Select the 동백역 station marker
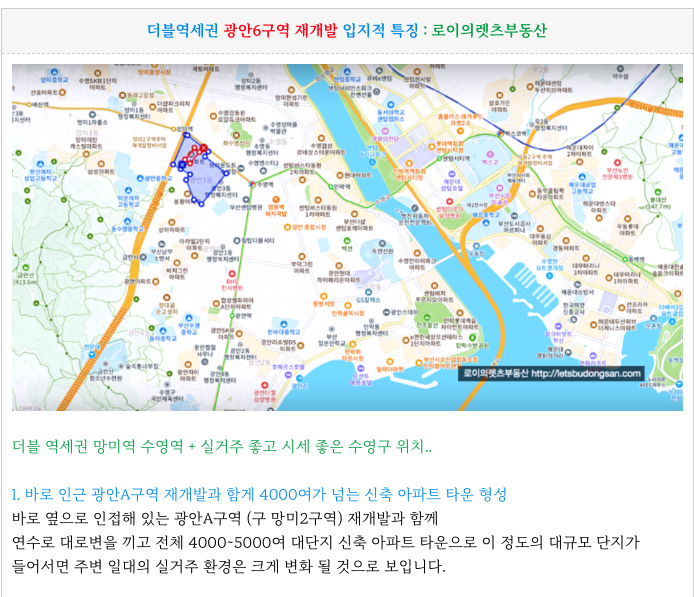 [625, 259]
